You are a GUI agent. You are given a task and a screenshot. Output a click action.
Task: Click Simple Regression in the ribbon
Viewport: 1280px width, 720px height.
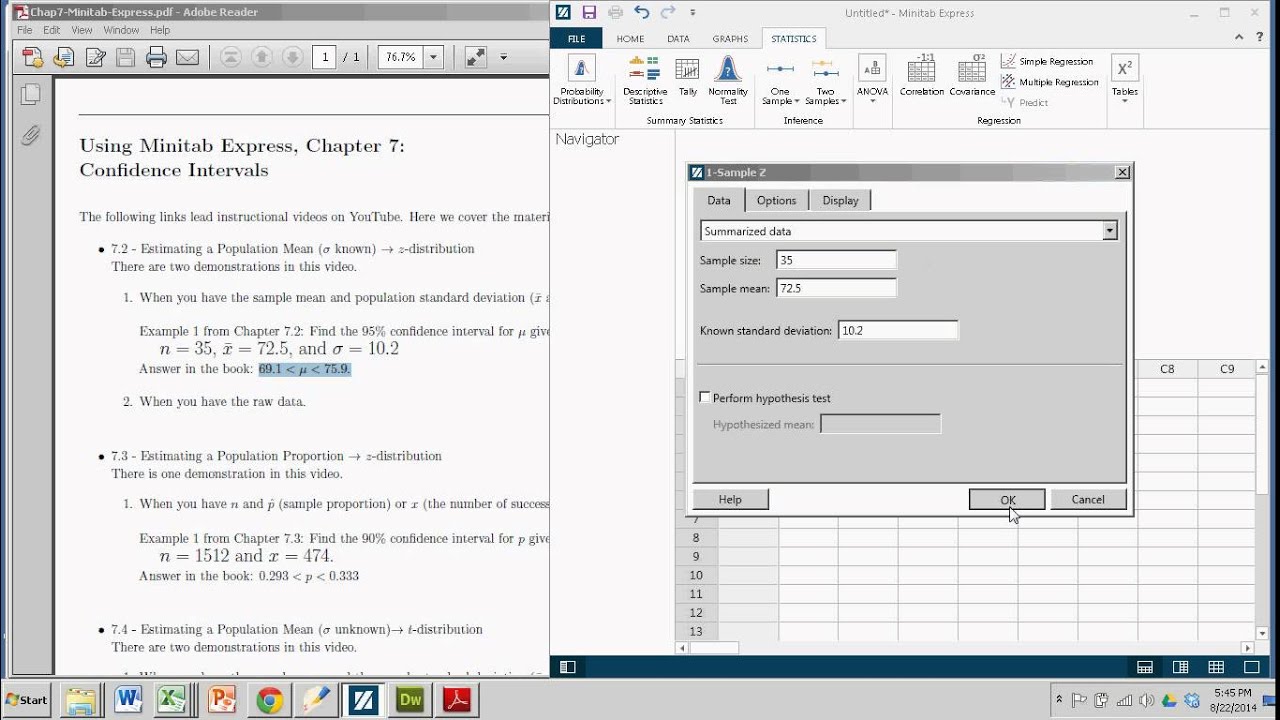pyautogui.click(x=1047, y=62)
